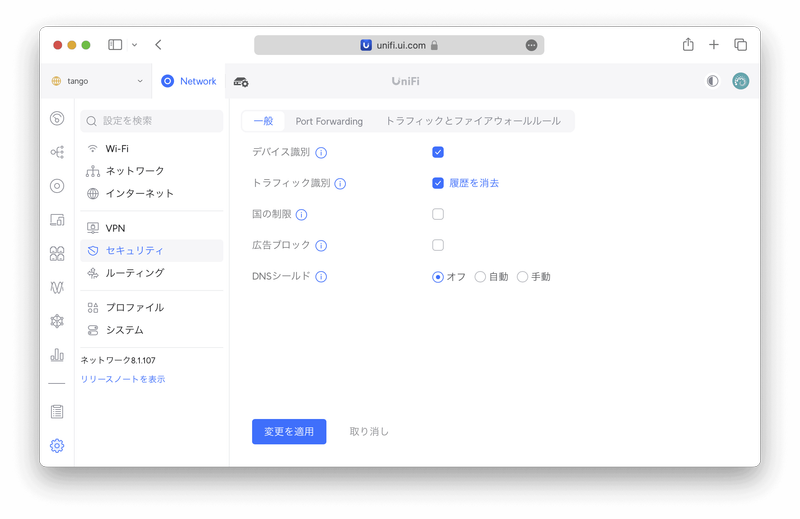The image size is (800, 519).
Task: Click the info icon beside 広告ブロック
Action: (321, 246)
